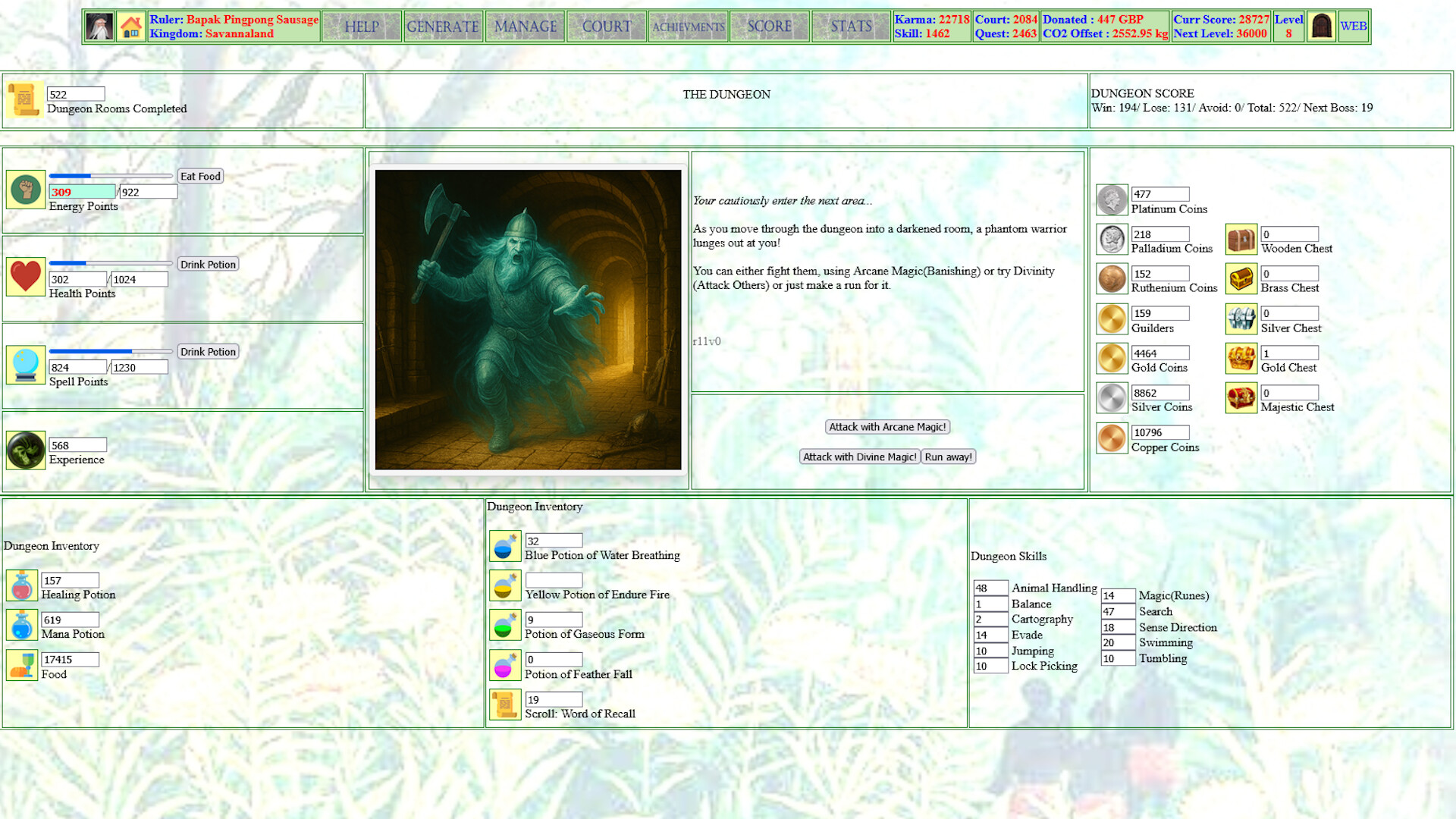
Task: Click the Platinum Coins icon
Action: 1112,200
